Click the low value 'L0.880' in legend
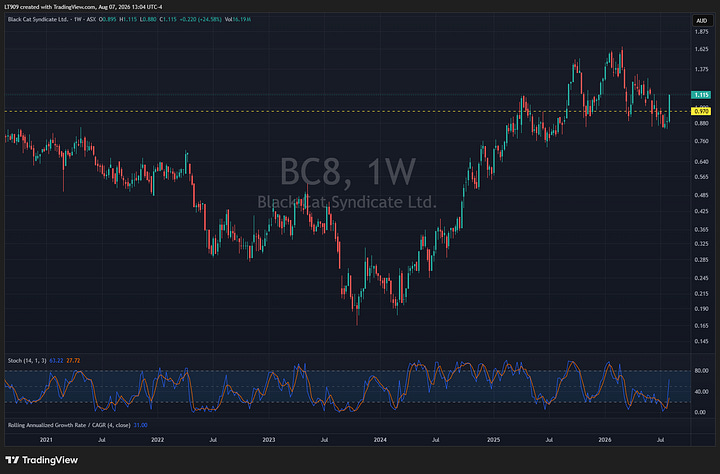 point(148,20)
